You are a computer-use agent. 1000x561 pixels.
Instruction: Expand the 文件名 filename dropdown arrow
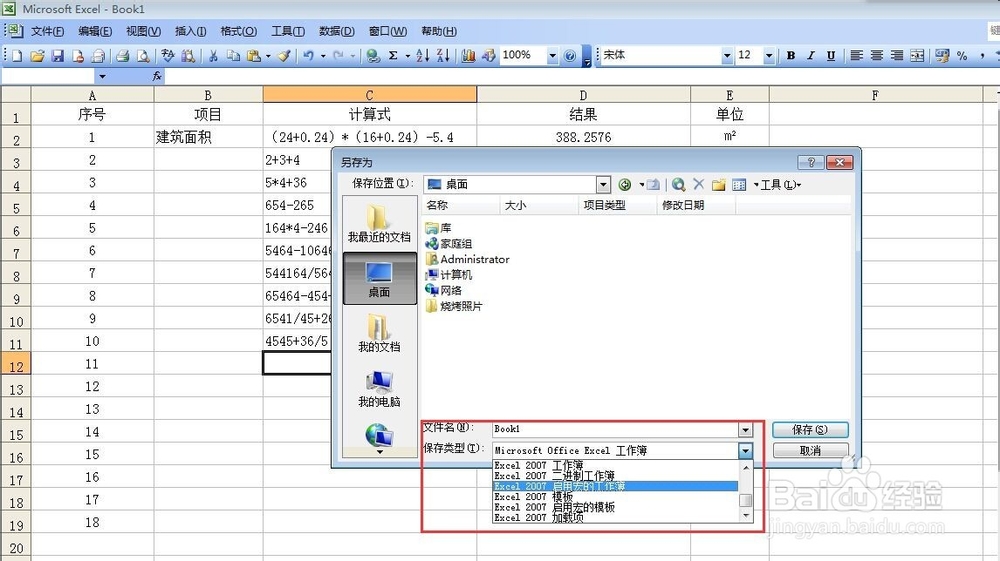[x=745, y=430]
